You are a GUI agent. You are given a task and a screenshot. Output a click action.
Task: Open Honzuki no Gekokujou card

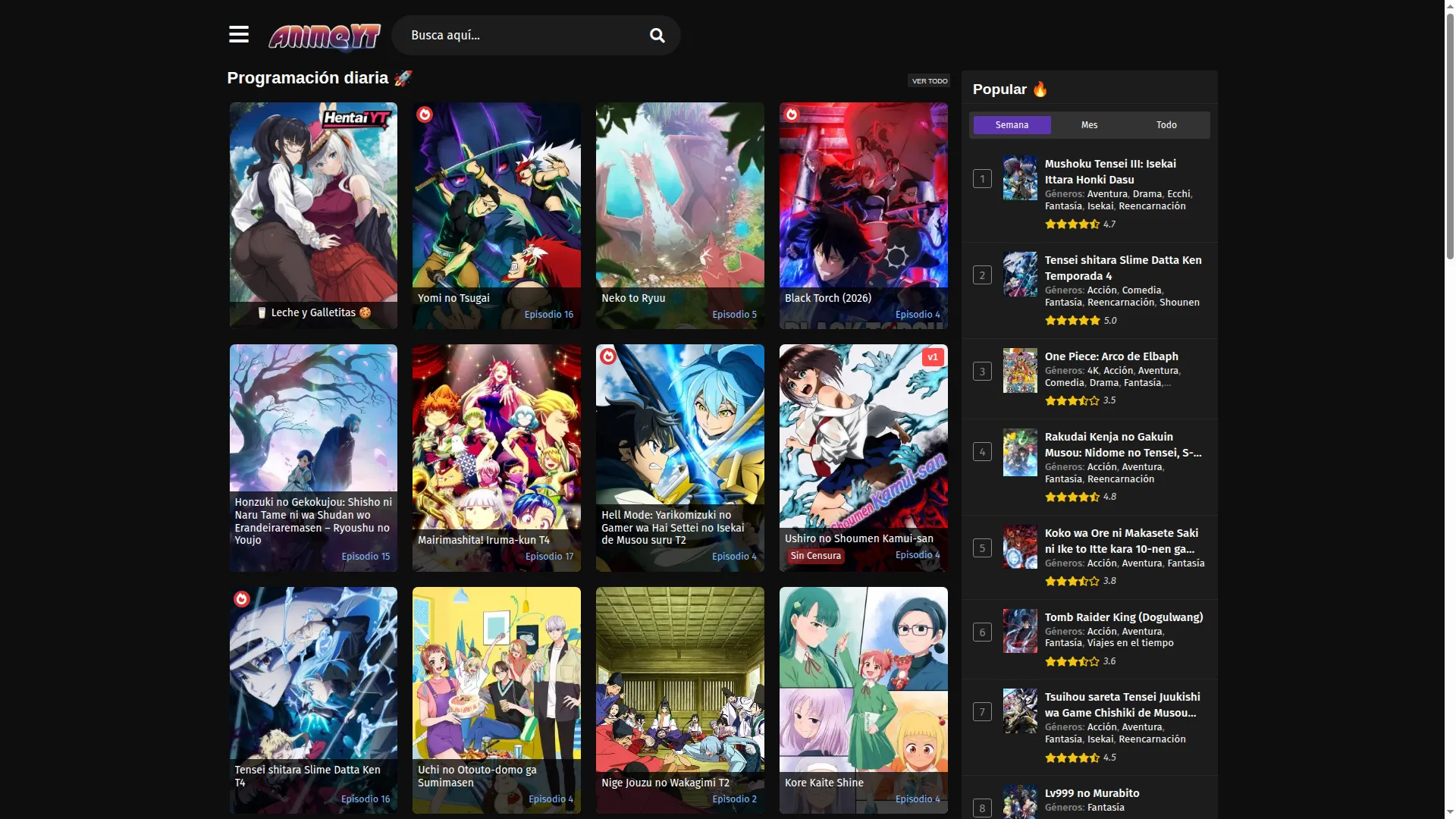(313, 458)
